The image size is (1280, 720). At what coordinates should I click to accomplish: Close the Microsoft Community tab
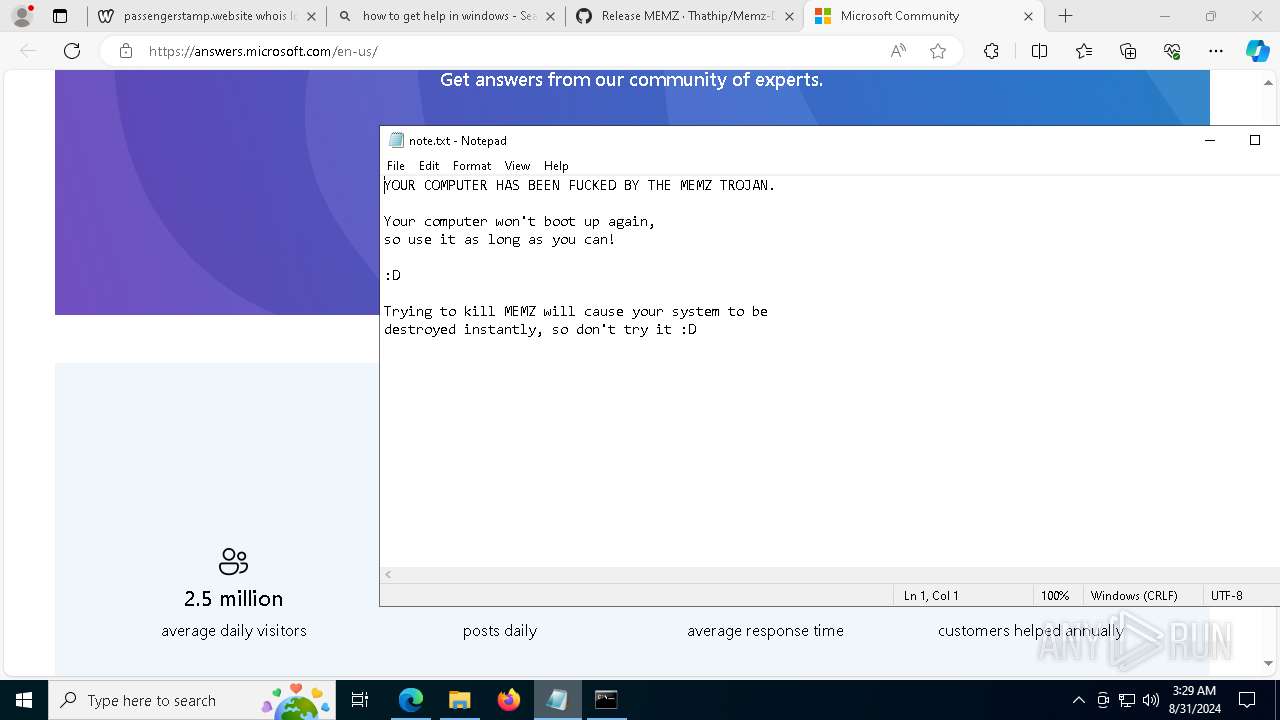coord(1028,16)
